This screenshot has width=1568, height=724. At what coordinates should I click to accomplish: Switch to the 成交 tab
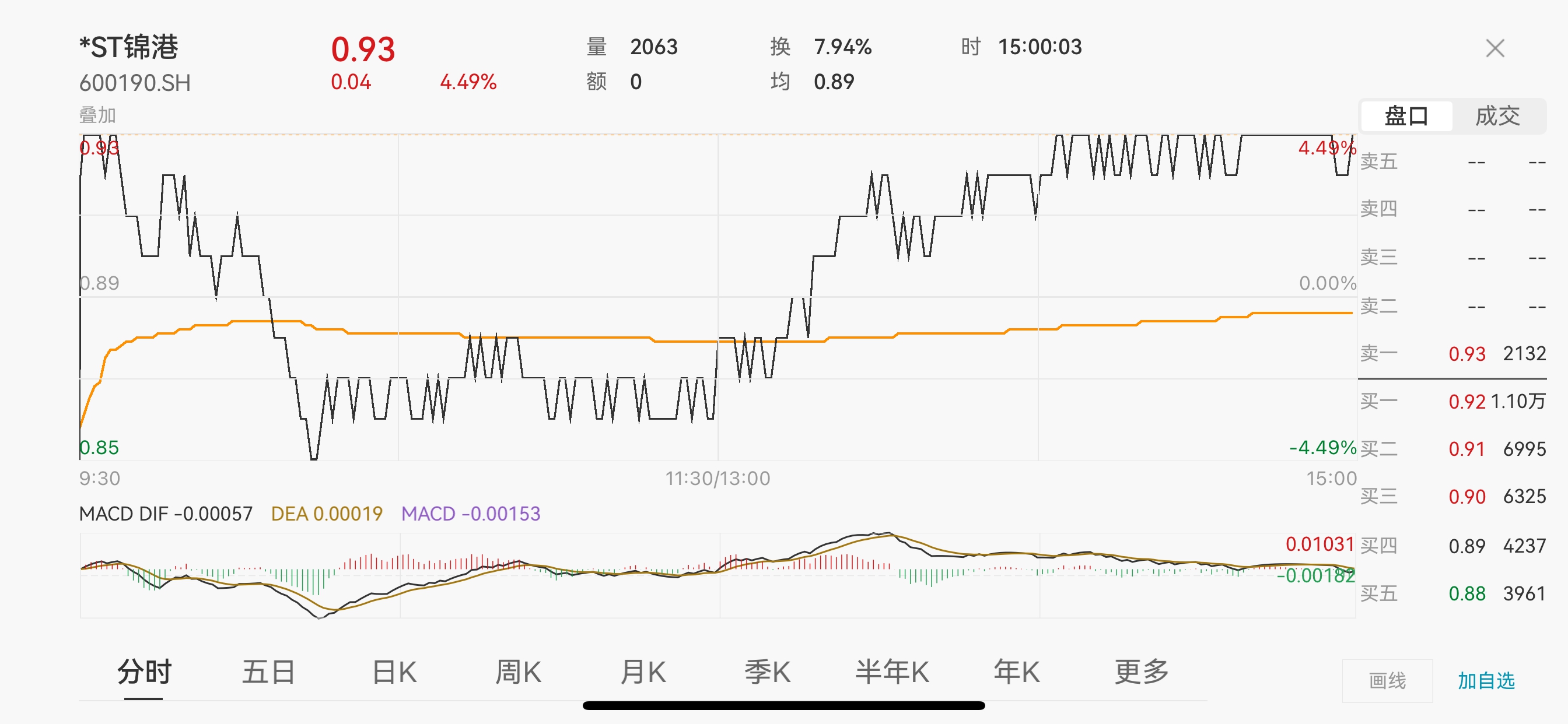point(1497,115)
